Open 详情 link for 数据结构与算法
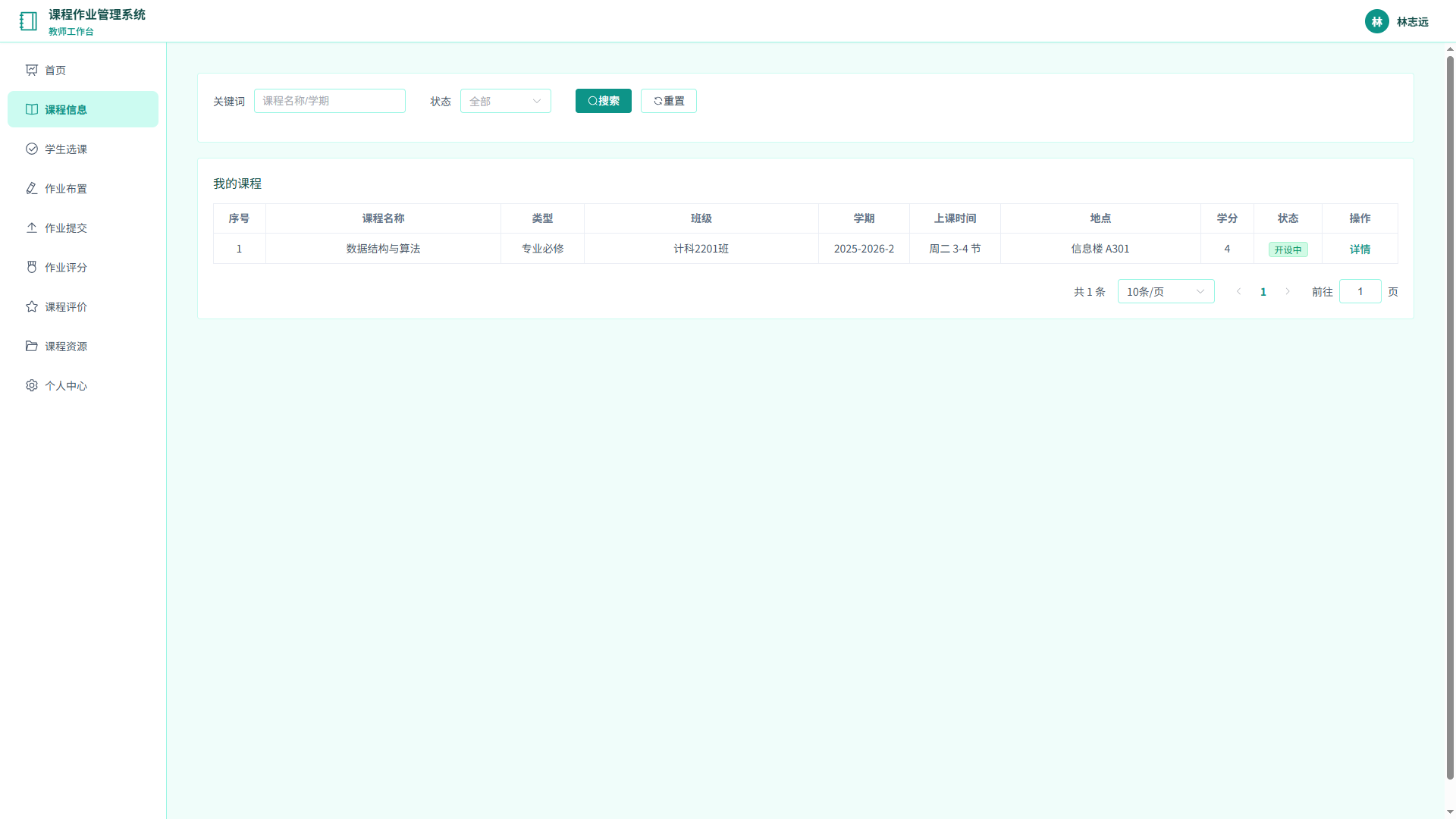This screenshot has width=1456, height=819. (x=1360, y=249)
